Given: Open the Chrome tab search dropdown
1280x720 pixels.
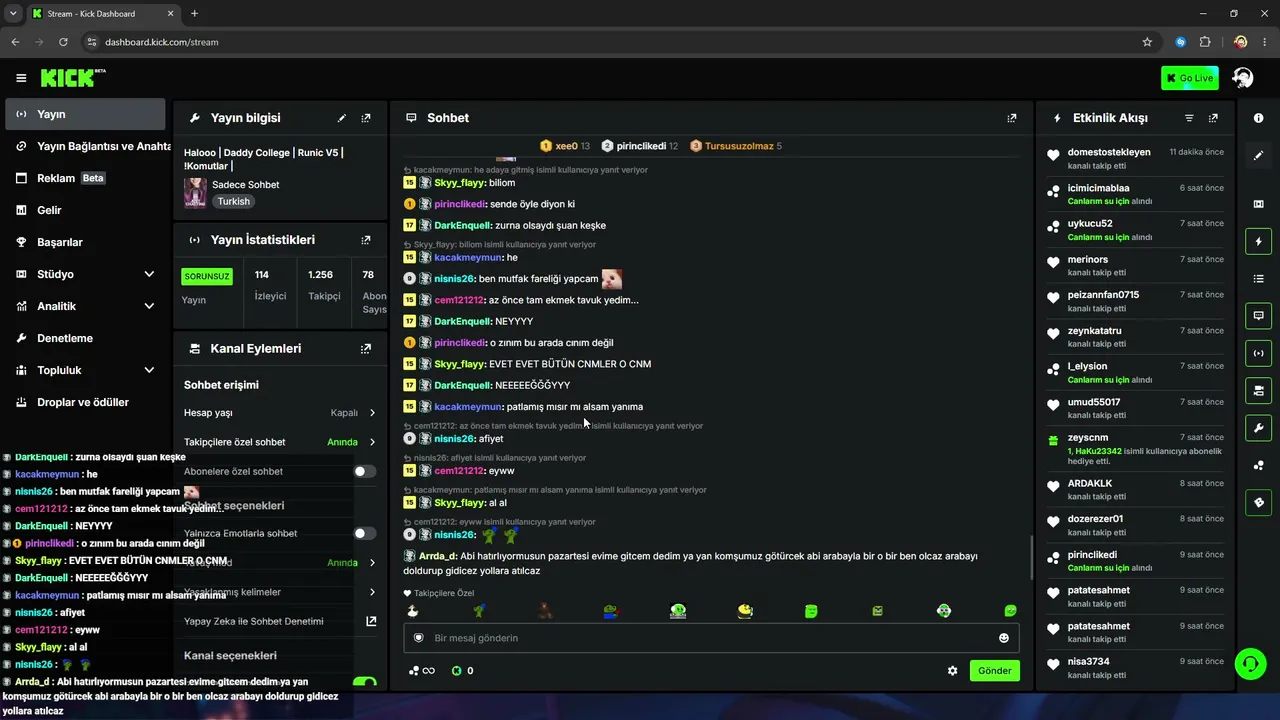Looking at the screenshot, I should (x=13, y=14).
